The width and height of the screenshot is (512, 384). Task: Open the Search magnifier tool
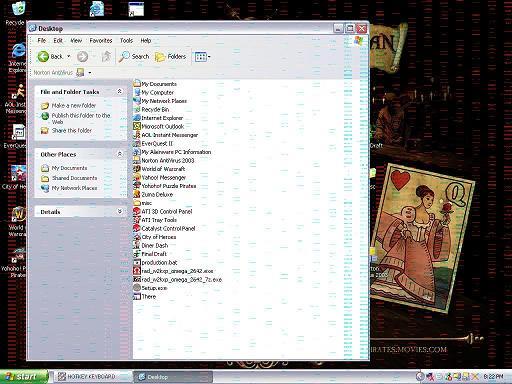point(134,57)
